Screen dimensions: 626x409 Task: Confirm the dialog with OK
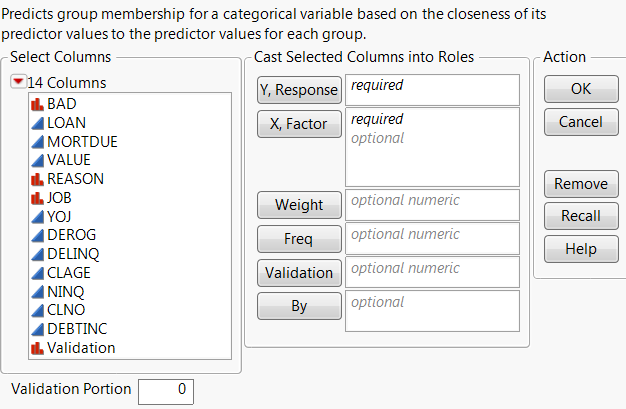coord(580,89)
